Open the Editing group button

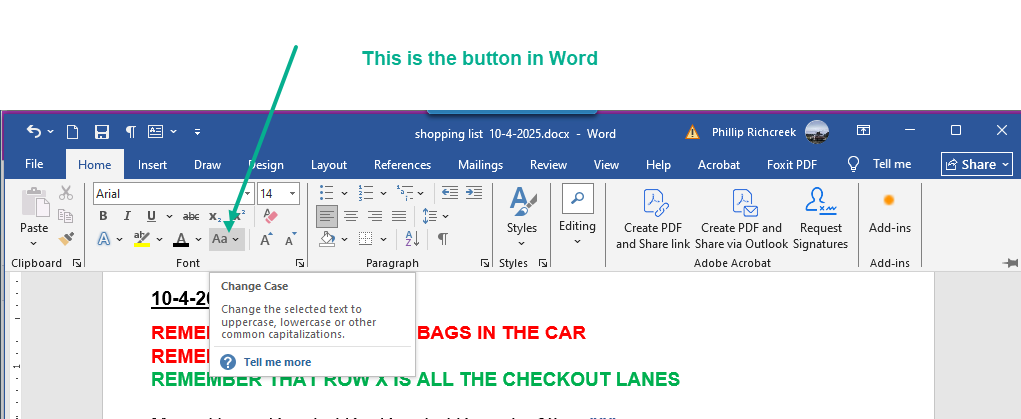tap(577, 216)
